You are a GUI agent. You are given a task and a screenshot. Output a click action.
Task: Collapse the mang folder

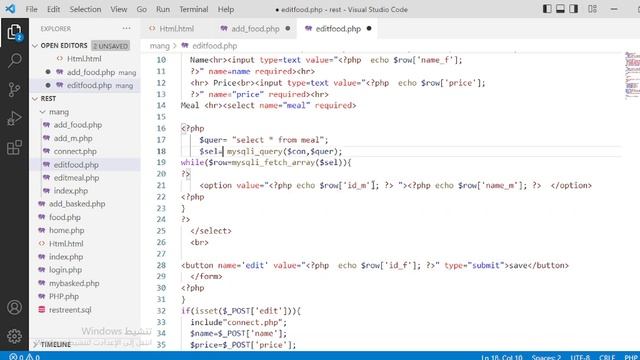pyautogui.click(x=42, y=112)
